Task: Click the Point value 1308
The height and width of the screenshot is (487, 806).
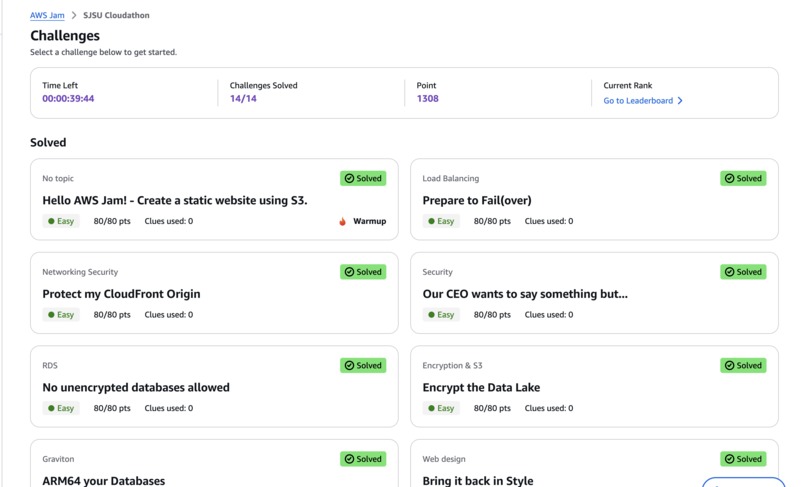Action: [428, 99]
